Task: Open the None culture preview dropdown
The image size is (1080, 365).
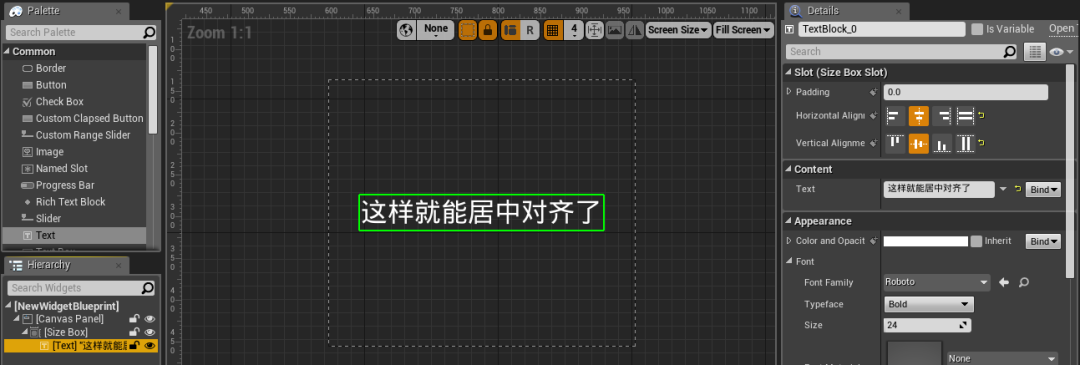Action: 436,30
